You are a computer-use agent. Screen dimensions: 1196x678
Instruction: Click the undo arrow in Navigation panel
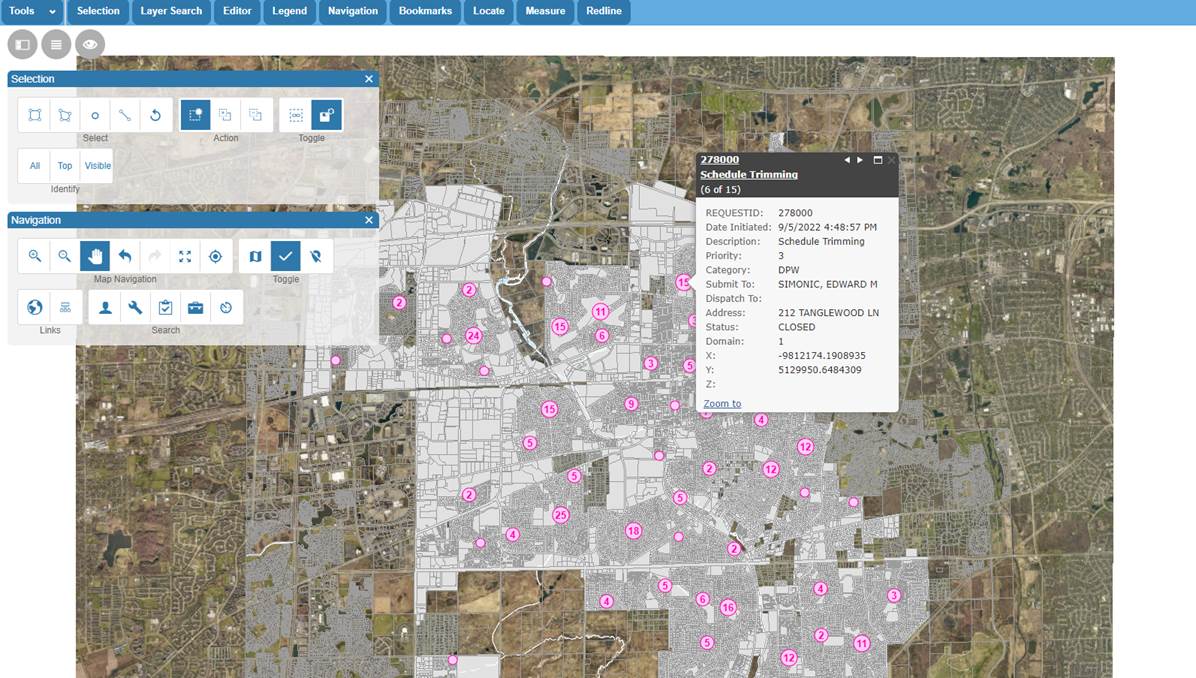point(124,256)
